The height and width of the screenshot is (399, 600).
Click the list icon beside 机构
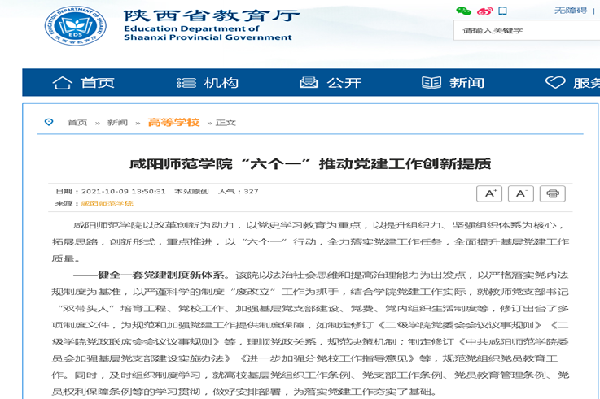[186, 83]
